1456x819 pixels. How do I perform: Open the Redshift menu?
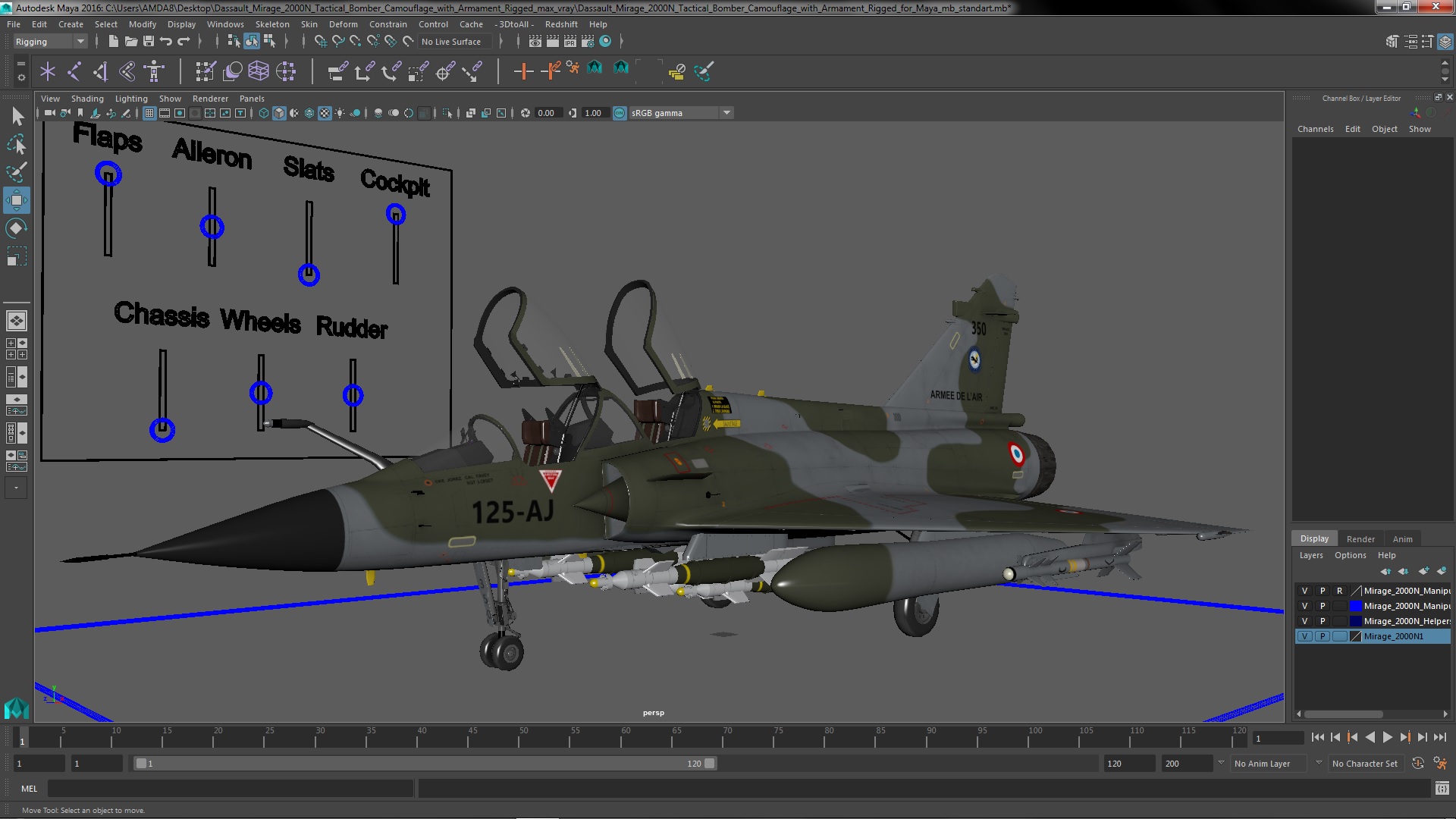[x=561, y=24]
